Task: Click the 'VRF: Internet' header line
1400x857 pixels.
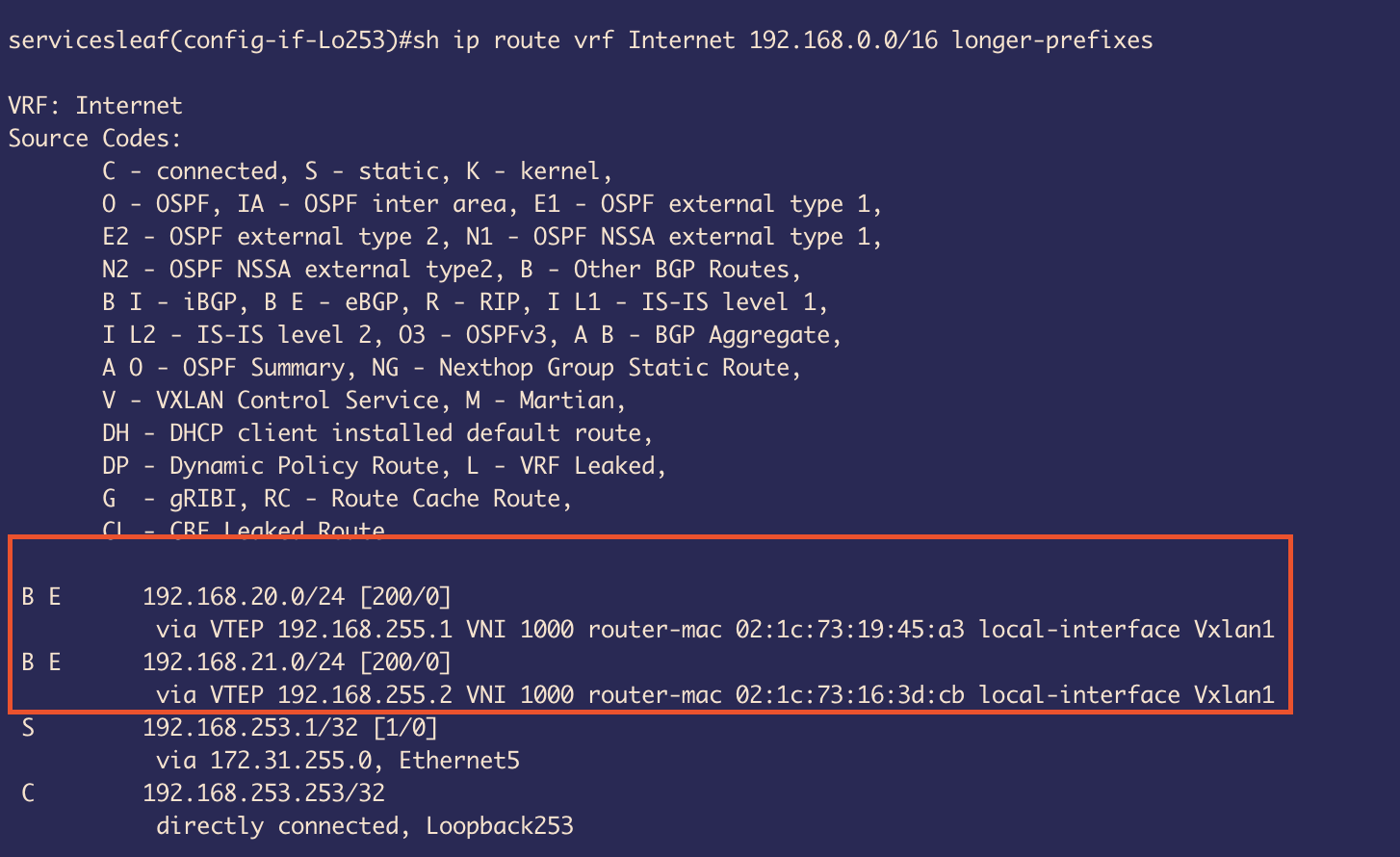Action: pyautogui.click(x=94, y=106)
